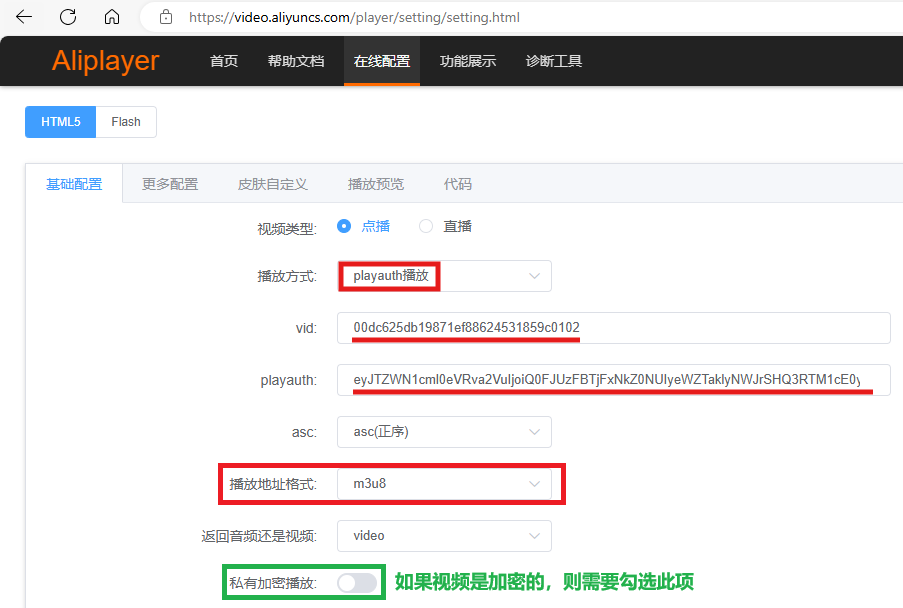This screenshot has height=608, width=903.
Task: Open the 代码 tab
Action: tap(457, 184)
